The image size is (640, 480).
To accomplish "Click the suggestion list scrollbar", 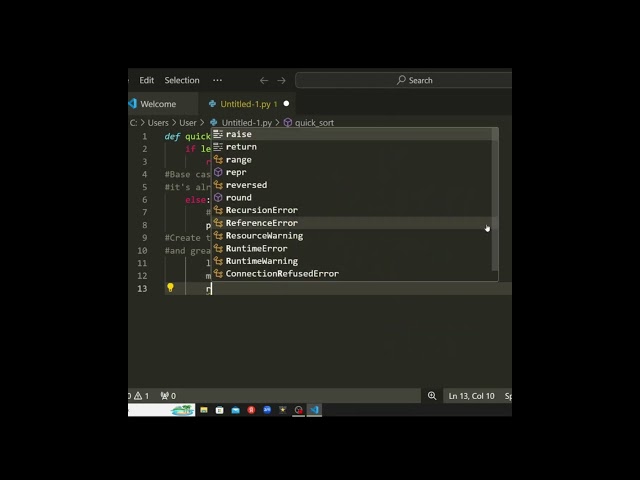I will coord(495,199).
